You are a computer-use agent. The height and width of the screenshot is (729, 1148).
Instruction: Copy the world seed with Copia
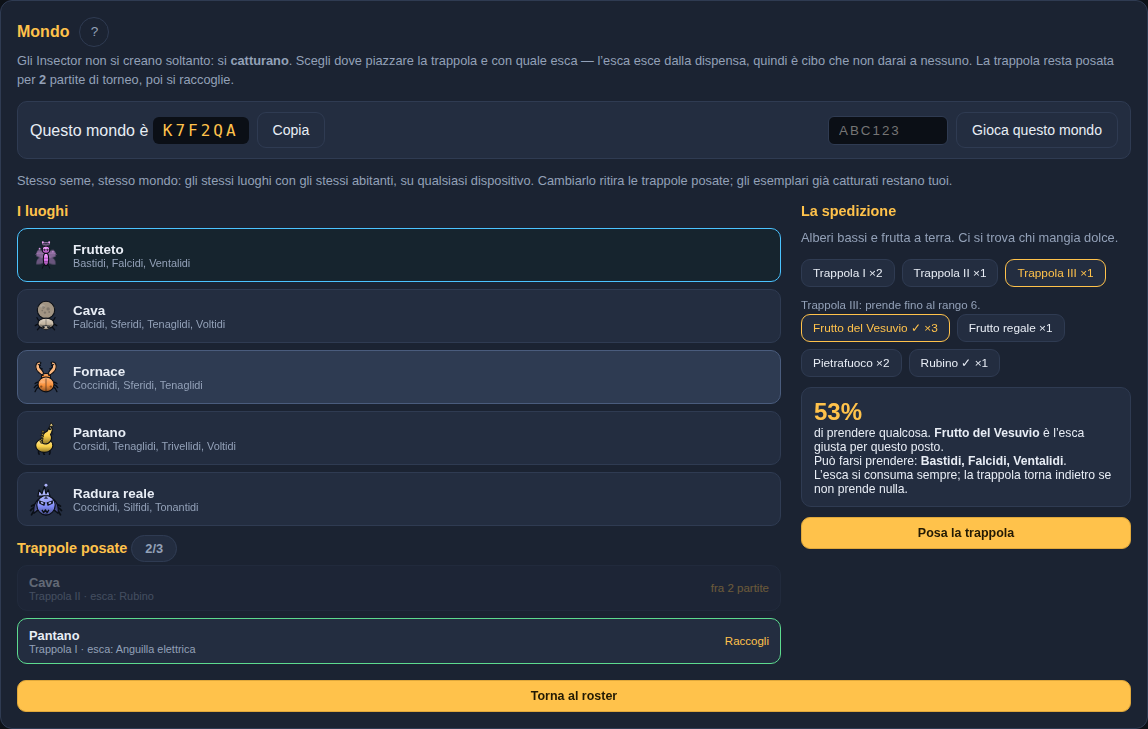tap(291, 130)
